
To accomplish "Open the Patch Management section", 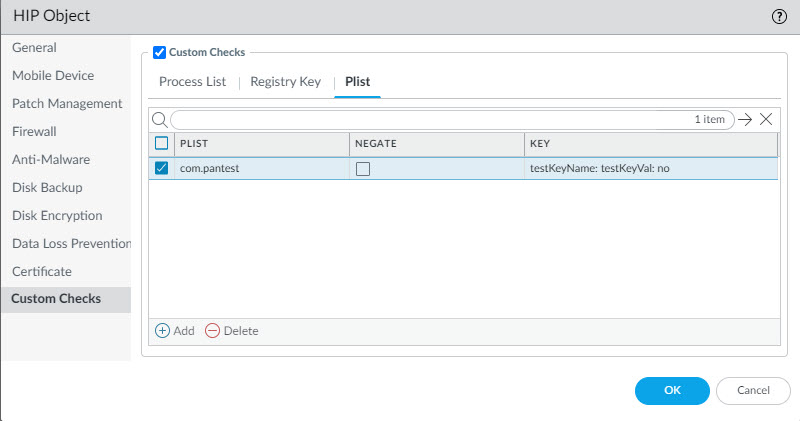I will coord(67,103).
